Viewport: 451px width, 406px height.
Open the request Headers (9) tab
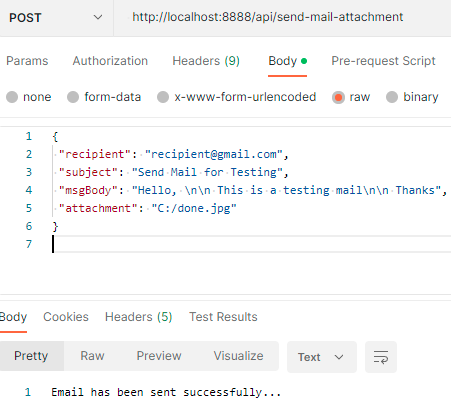pyautogui.click(x=206, y=61)
